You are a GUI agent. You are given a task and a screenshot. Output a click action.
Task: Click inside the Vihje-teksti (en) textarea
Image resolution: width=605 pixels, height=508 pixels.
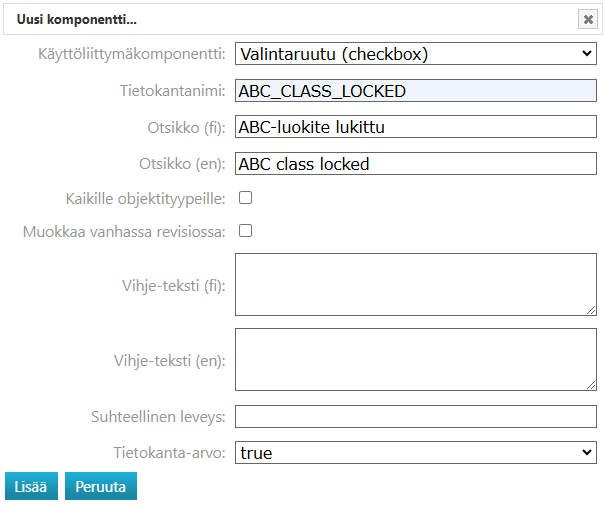(415, 359)
